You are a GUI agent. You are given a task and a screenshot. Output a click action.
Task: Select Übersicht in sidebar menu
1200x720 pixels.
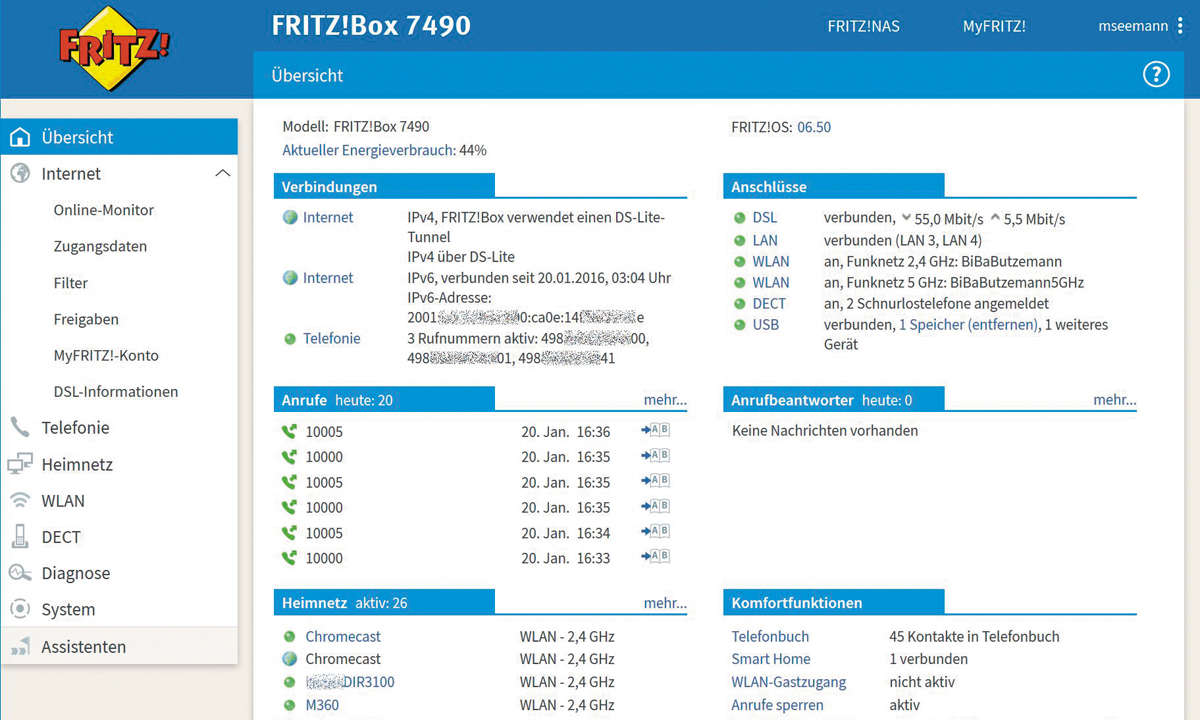point(119,137)
